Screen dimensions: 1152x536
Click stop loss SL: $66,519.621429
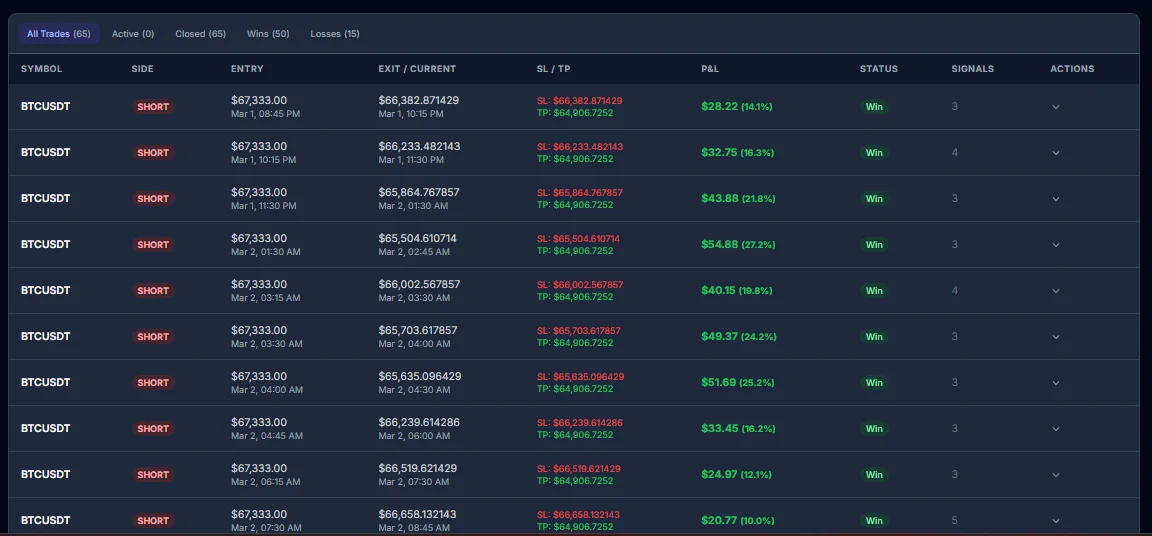click(579, 468)
